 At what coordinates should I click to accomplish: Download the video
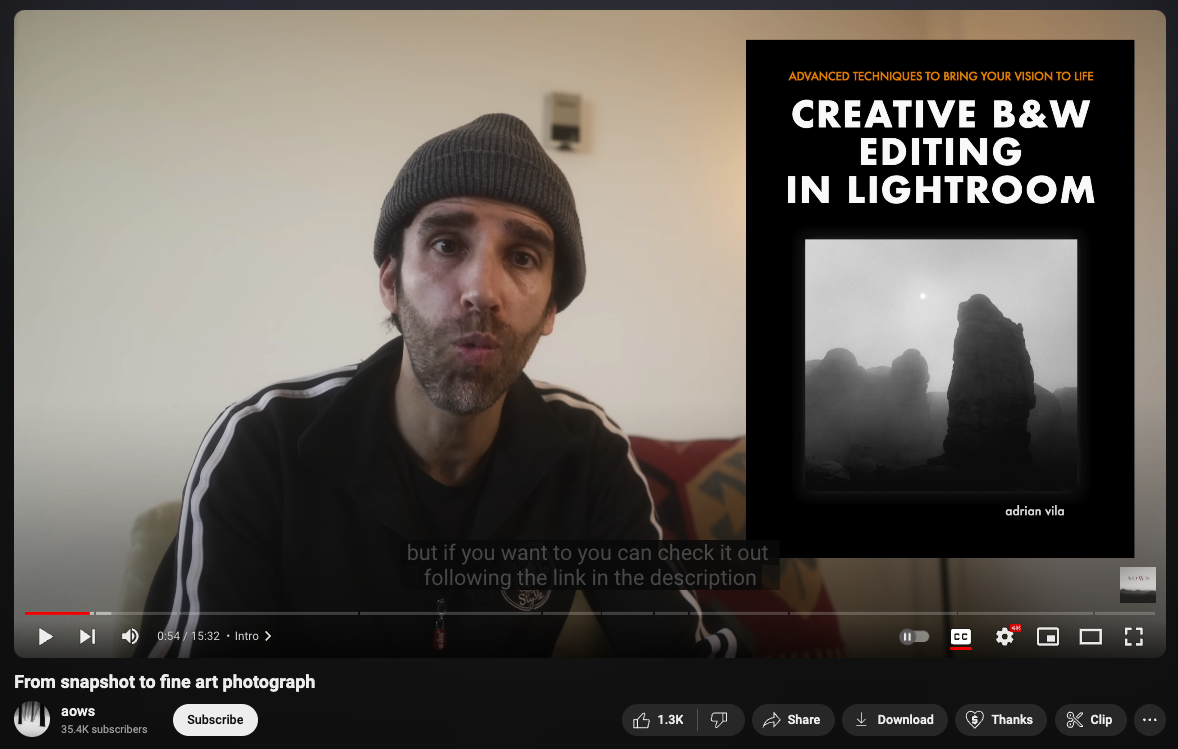coord(895,720)
